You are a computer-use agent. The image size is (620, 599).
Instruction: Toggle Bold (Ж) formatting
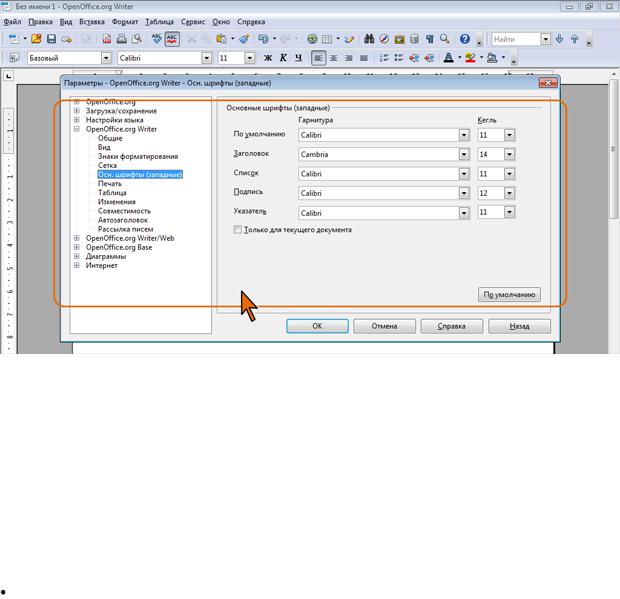pos(268,58)
